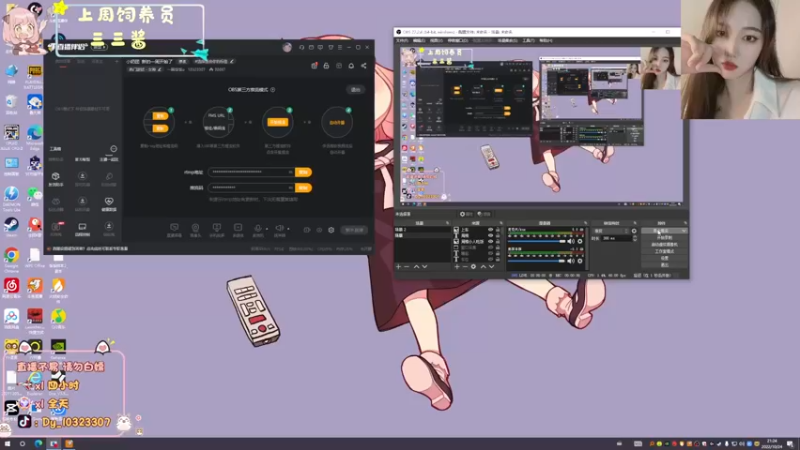Open the scene transition type dropdown in OBS
The image size is (800, 450).
(611, 231)
